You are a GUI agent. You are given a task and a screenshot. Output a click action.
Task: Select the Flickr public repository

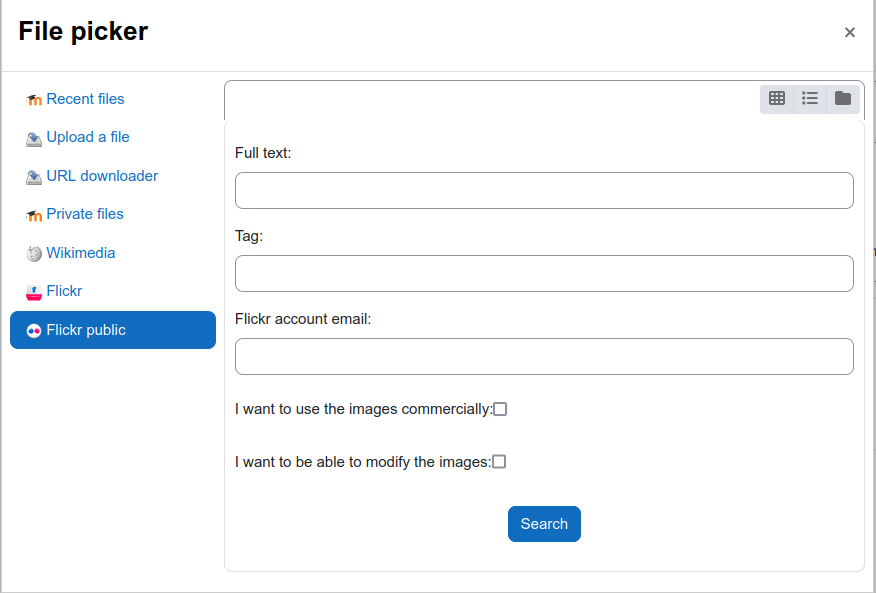(113, 330)
